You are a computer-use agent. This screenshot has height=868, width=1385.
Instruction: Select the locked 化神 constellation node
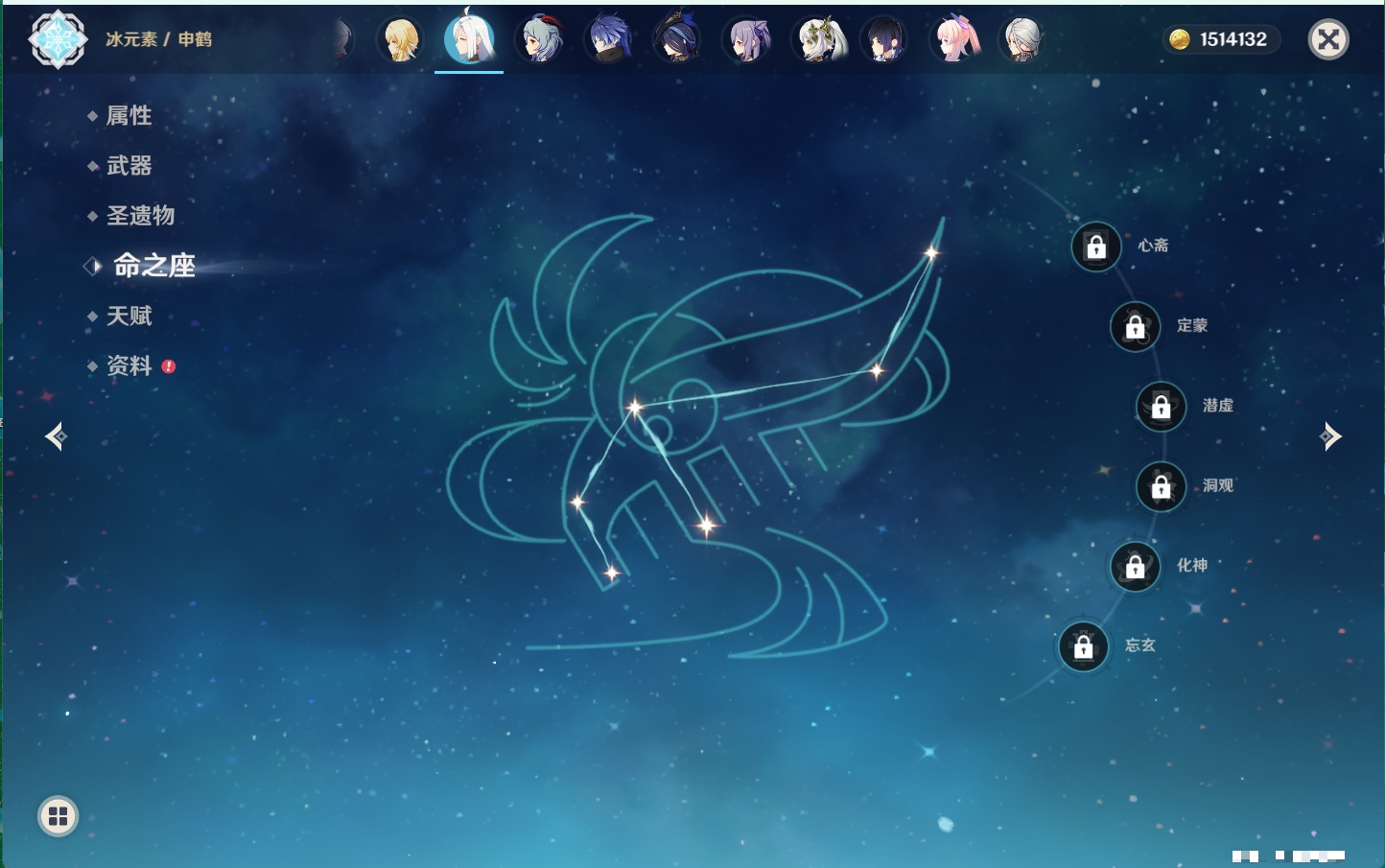[x=1135, y=567]
